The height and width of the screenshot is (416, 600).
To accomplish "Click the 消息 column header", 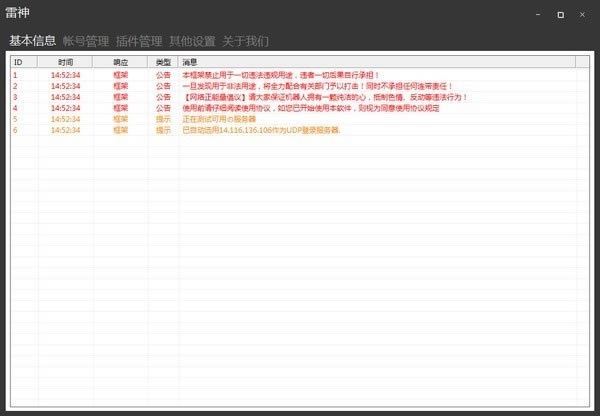I will 189,62.
